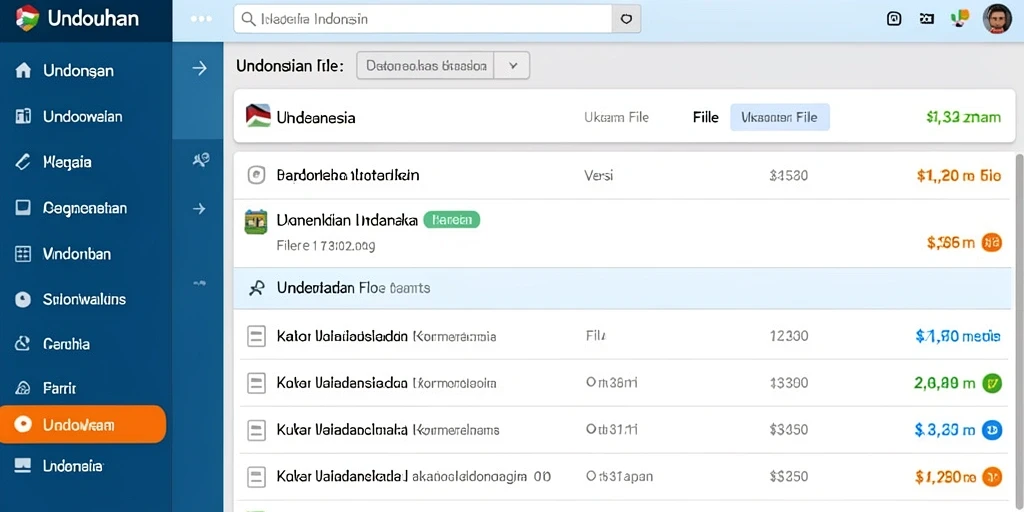The image size is (1024, 512).
Task: Click document icon in $1,80 medis row
Action: (257, 337)
